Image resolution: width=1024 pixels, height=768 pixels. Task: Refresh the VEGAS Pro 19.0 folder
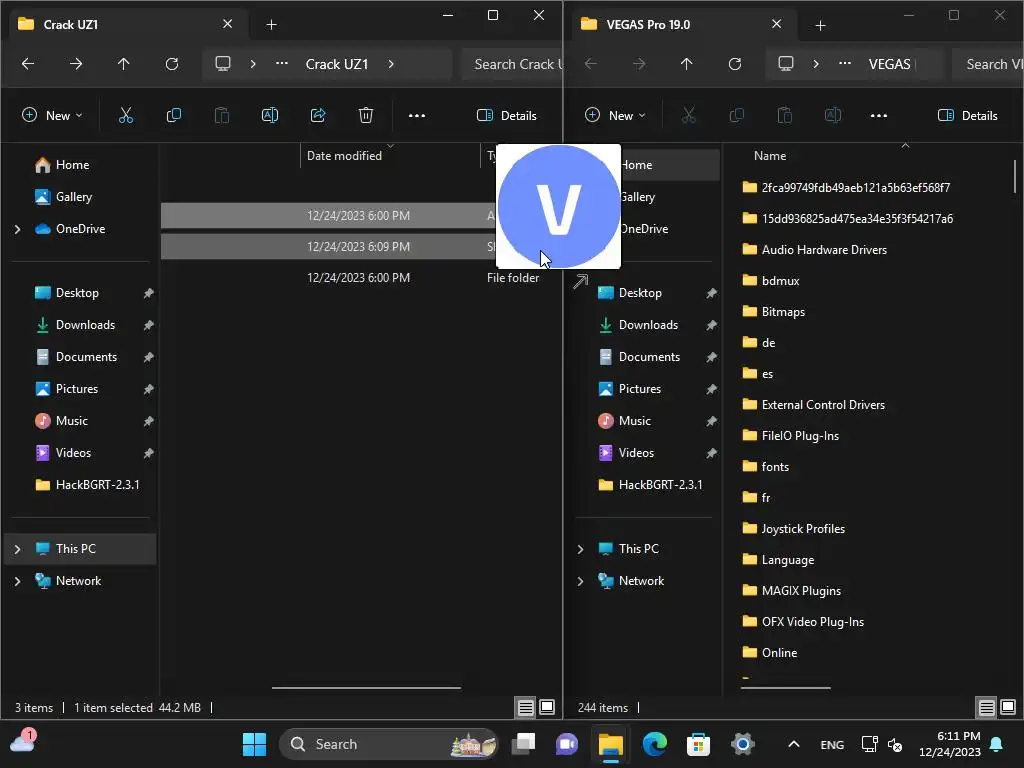coord(735,64)
